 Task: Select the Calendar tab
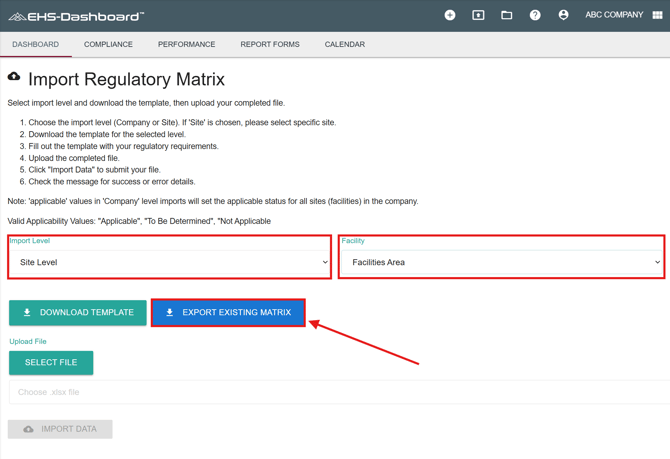(344, 44)
